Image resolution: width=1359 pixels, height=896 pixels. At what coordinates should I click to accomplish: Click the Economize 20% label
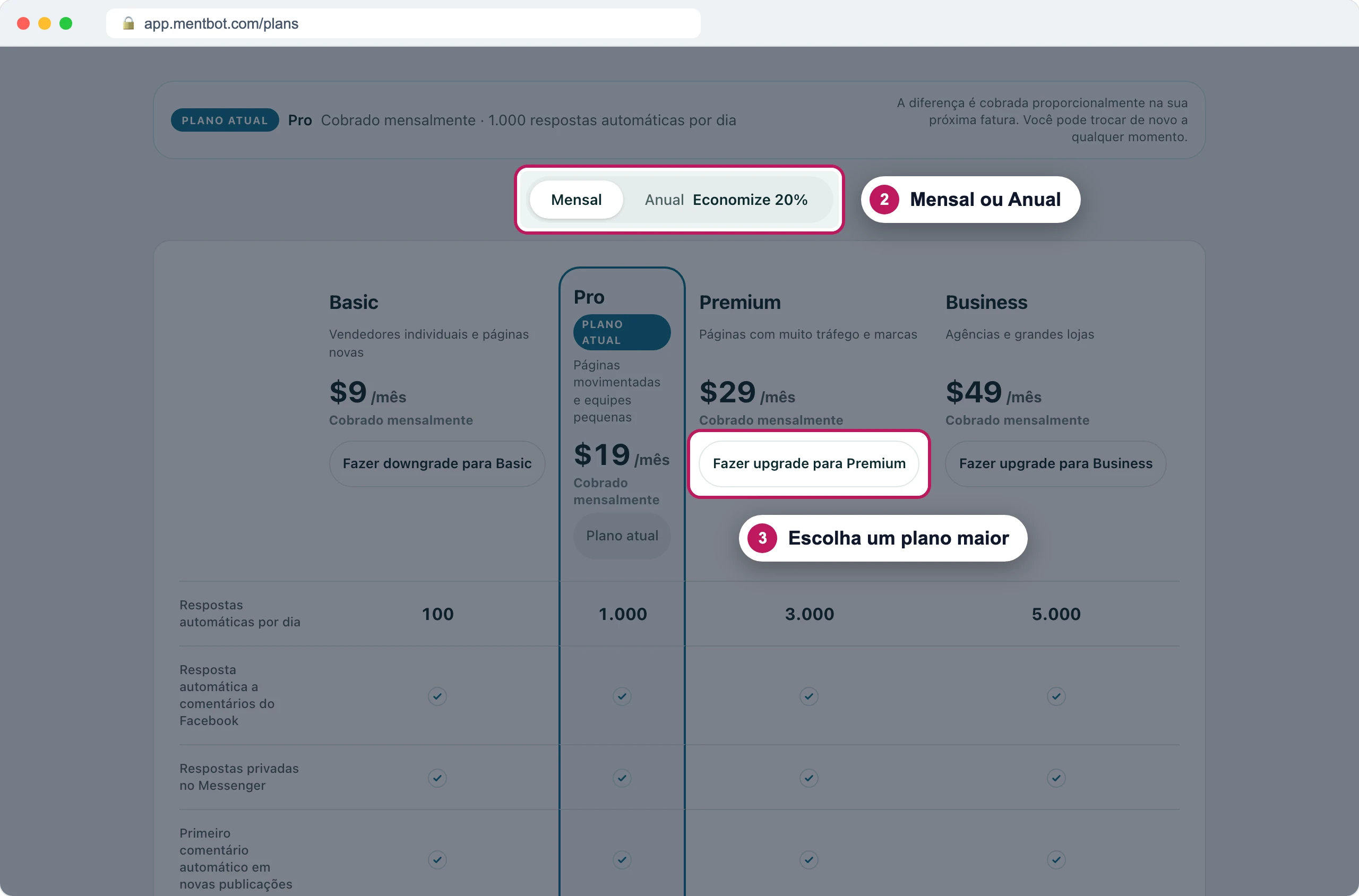pyautogui.click(x=750, y=200)
